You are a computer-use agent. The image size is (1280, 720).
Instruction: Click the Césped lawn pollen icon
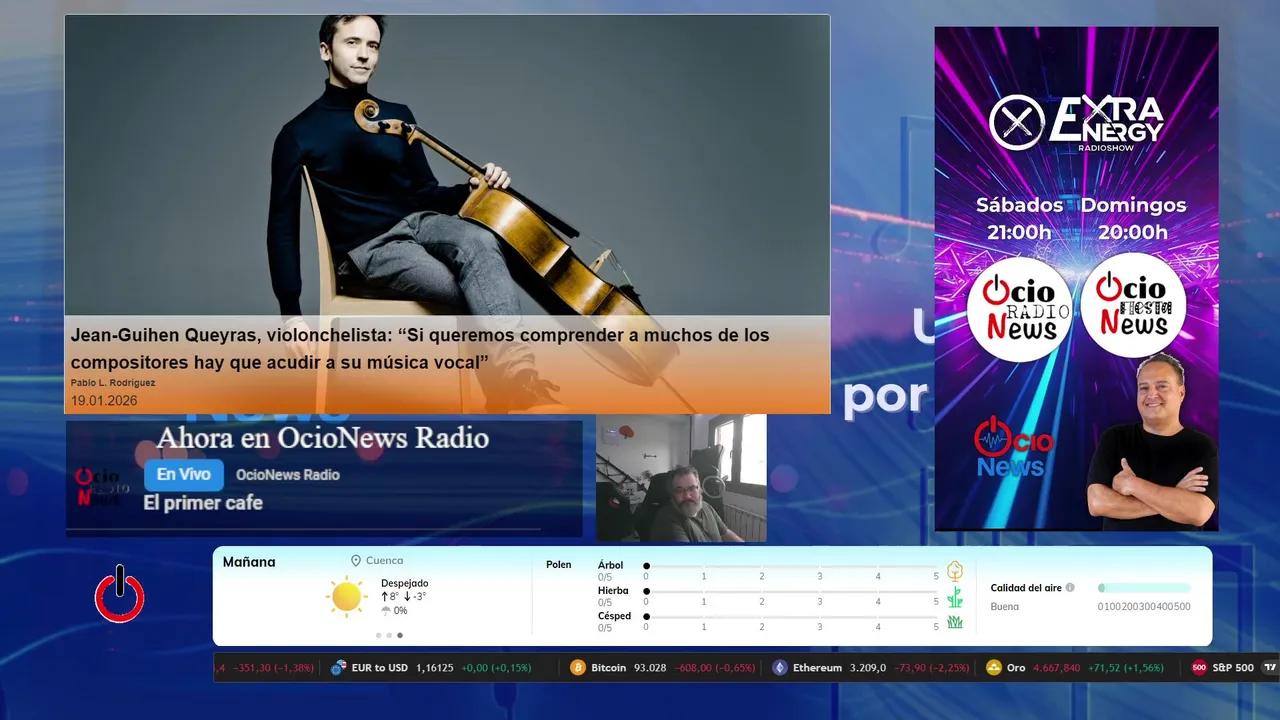pos(955,622)
